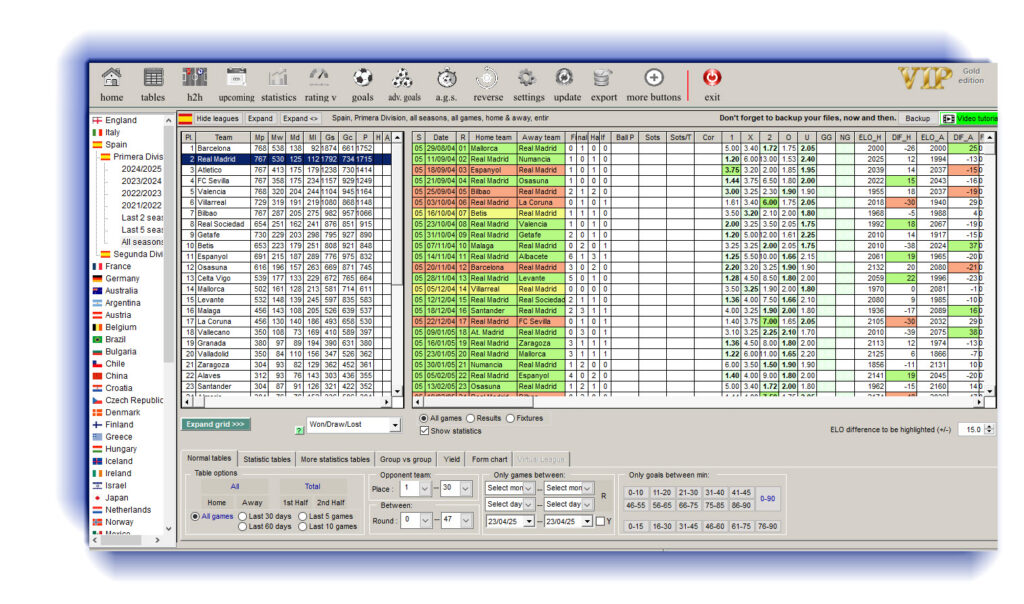
Task: Run the update icon
Action: pyautogui.click(x=565, y=78)
